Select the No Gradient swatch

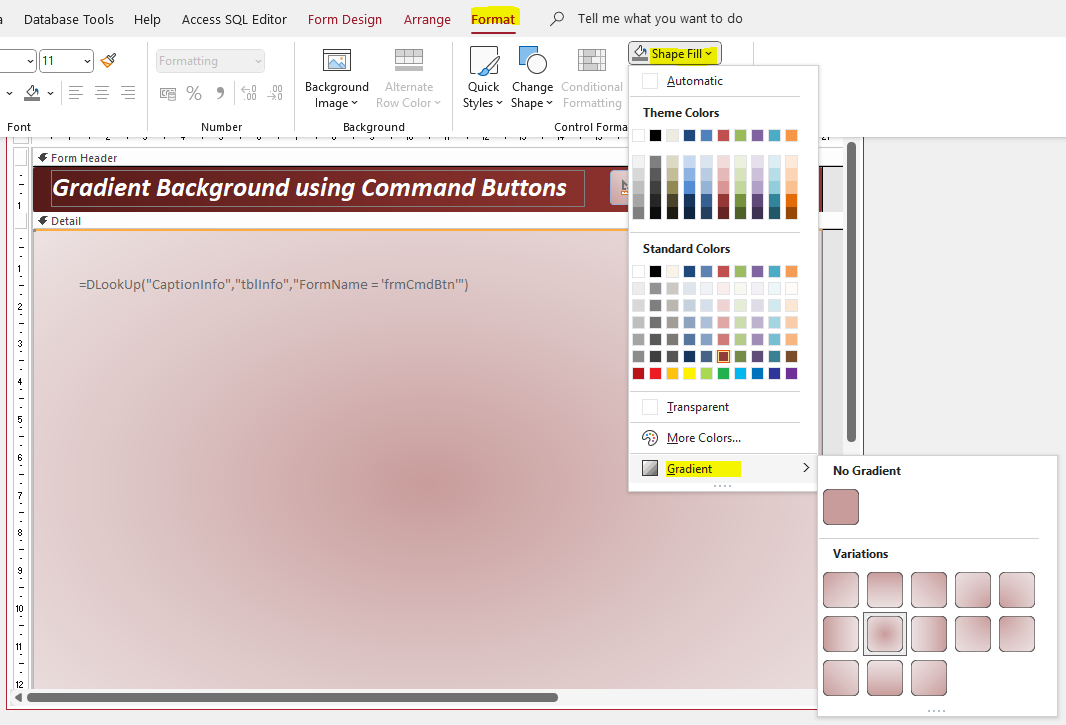(841, 507)
